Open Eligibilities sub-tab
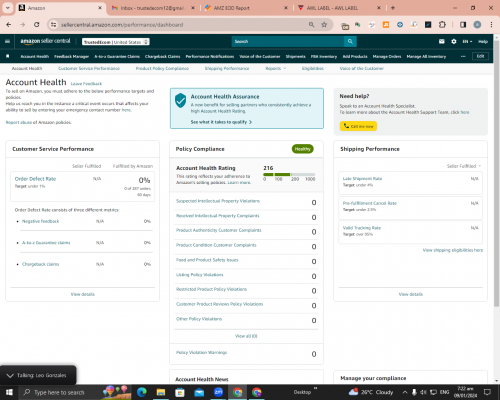 [x=313, y=68]
